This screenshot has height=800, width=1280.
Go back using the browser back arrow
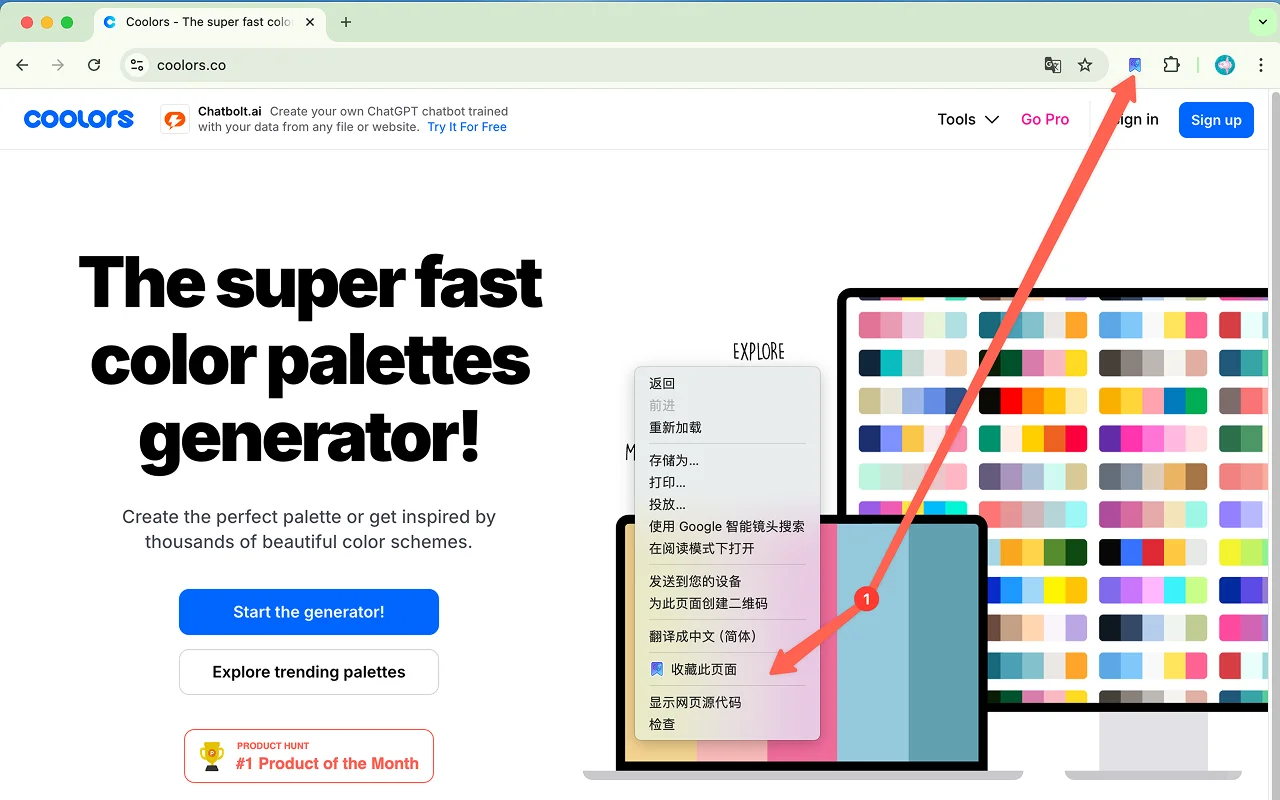(x=23, y=65)
